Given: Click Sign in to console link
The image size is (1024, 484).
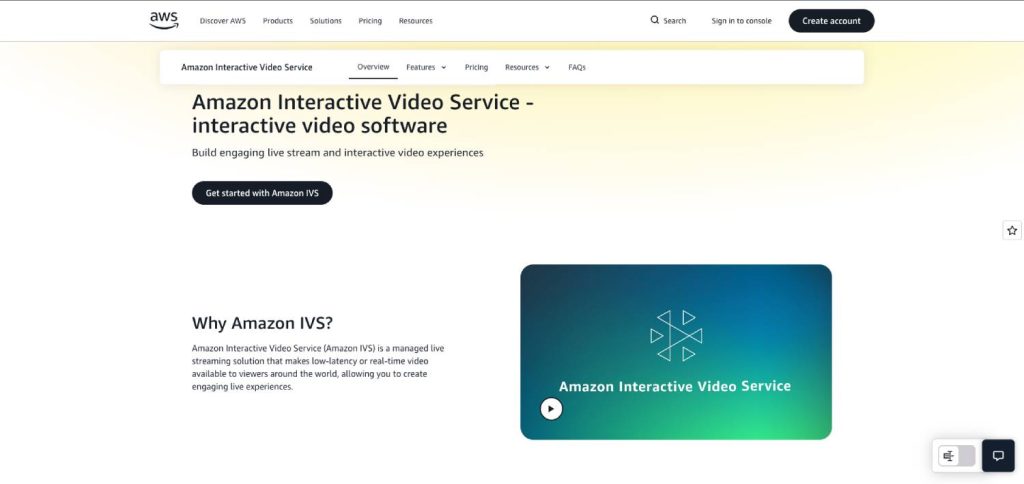Looking at the screenshot, I should [741, 21].
